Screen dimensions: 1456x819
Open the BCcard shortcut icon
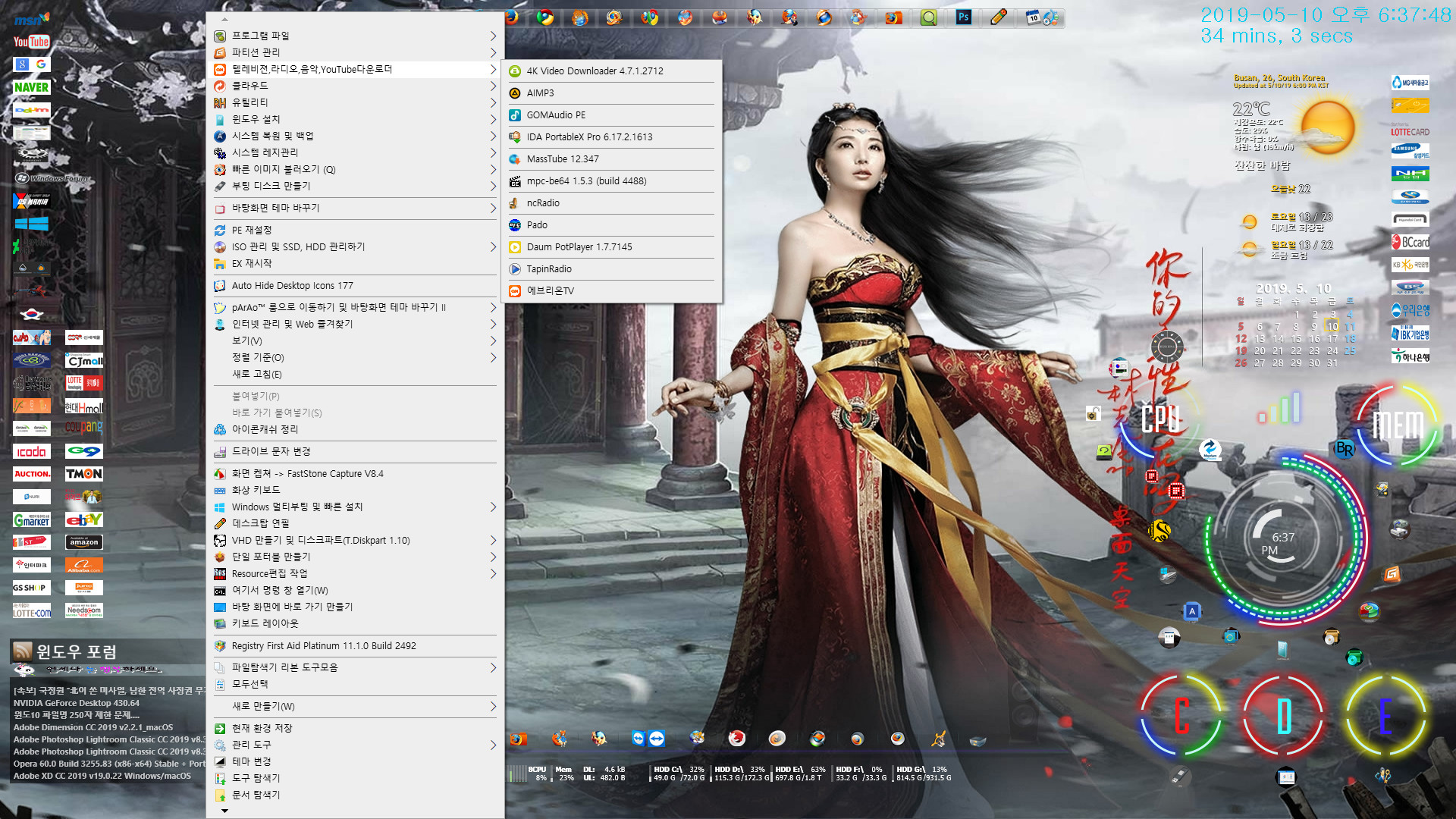tap(1410, 242)
